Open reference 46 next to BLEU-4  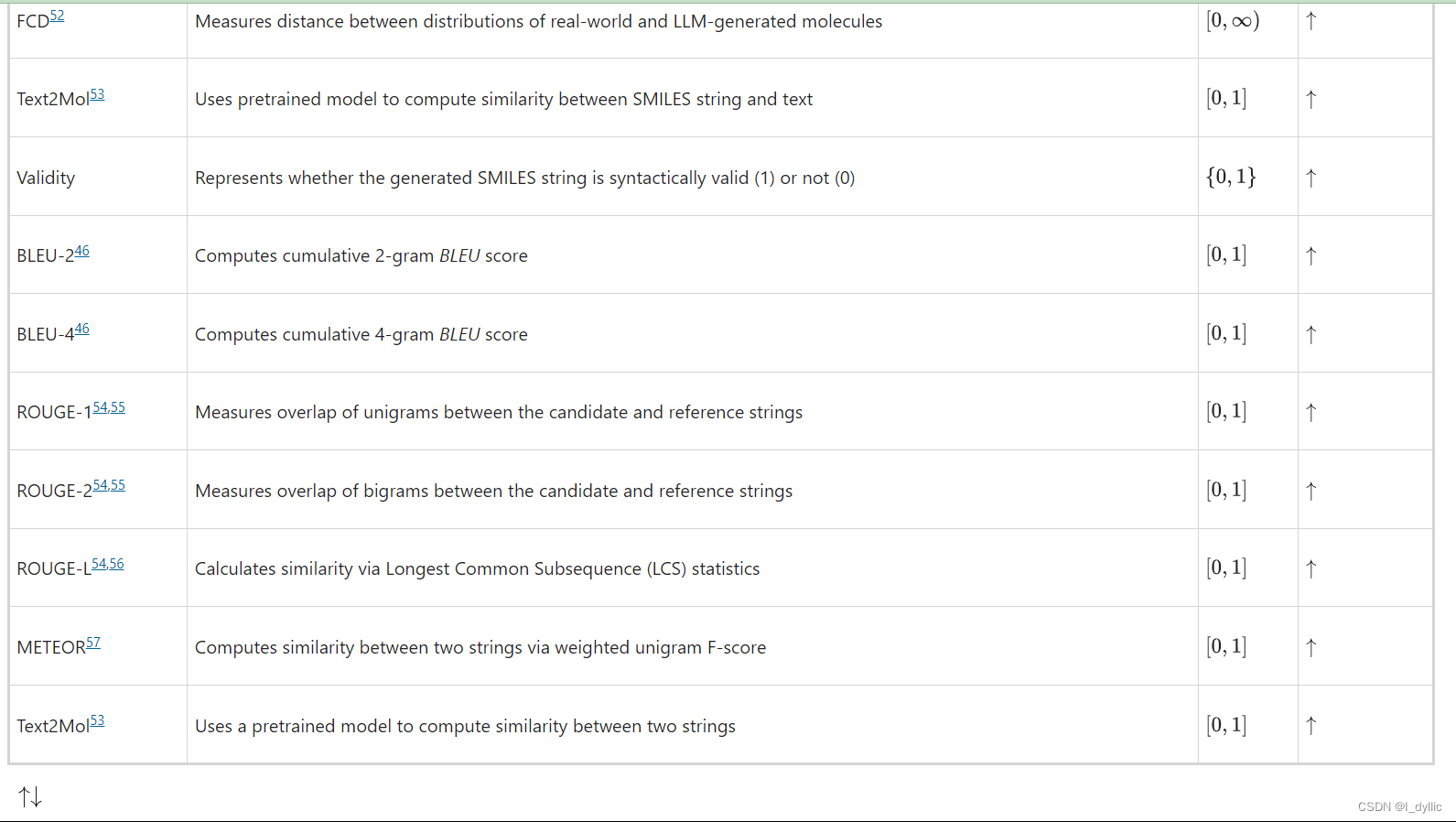click(82, 329)
